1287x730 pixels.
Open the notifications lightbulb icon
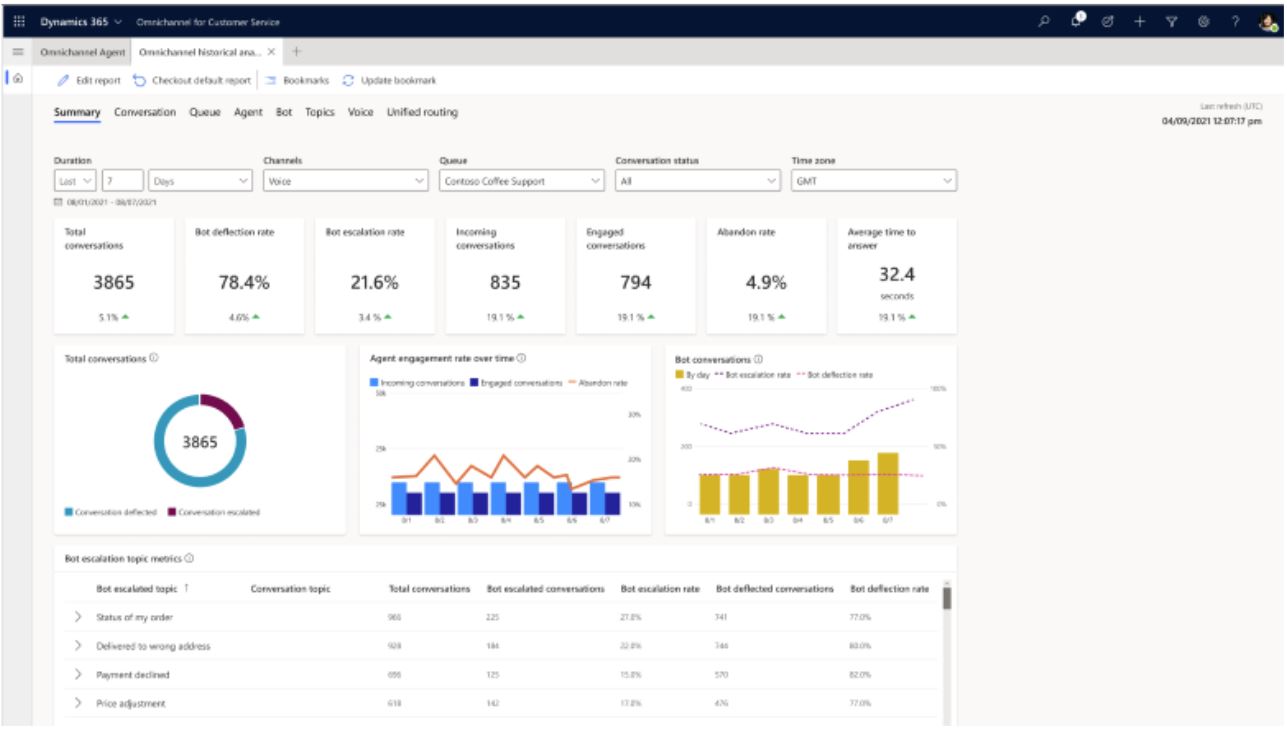[x=1077, y=21]
